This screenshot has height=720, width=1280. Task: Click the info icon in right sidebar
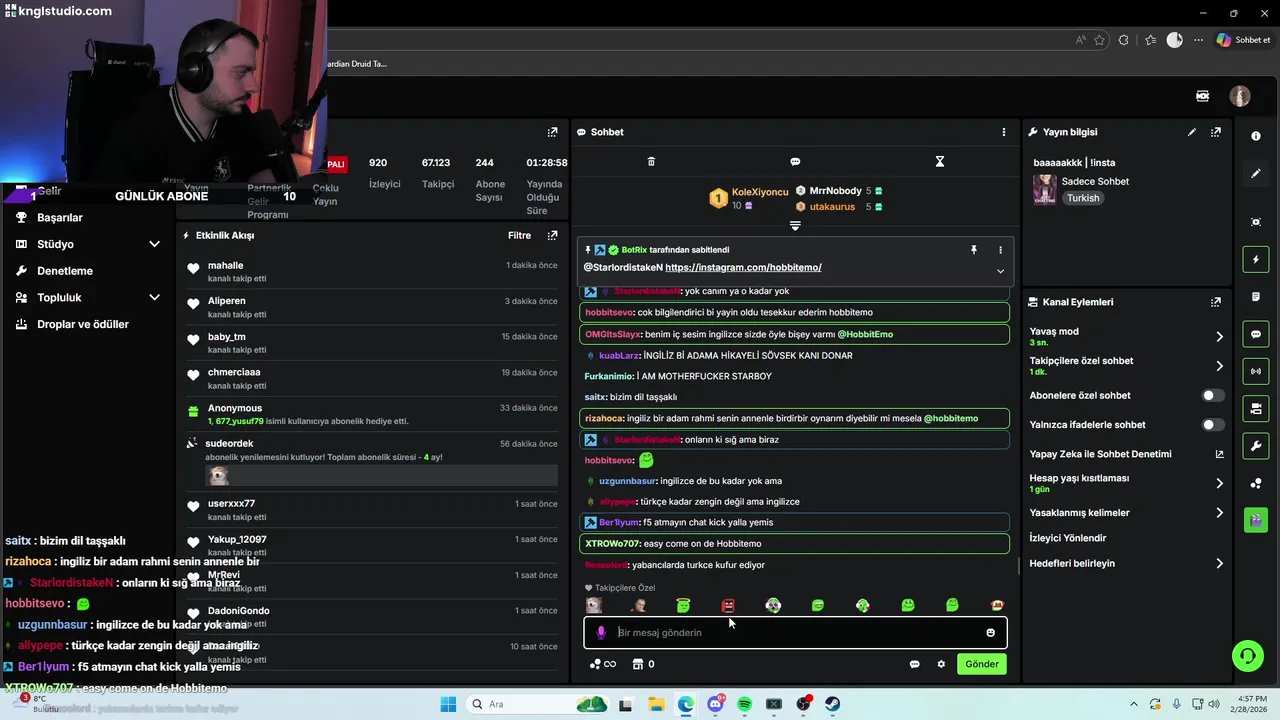click(x=1256, y=135)
